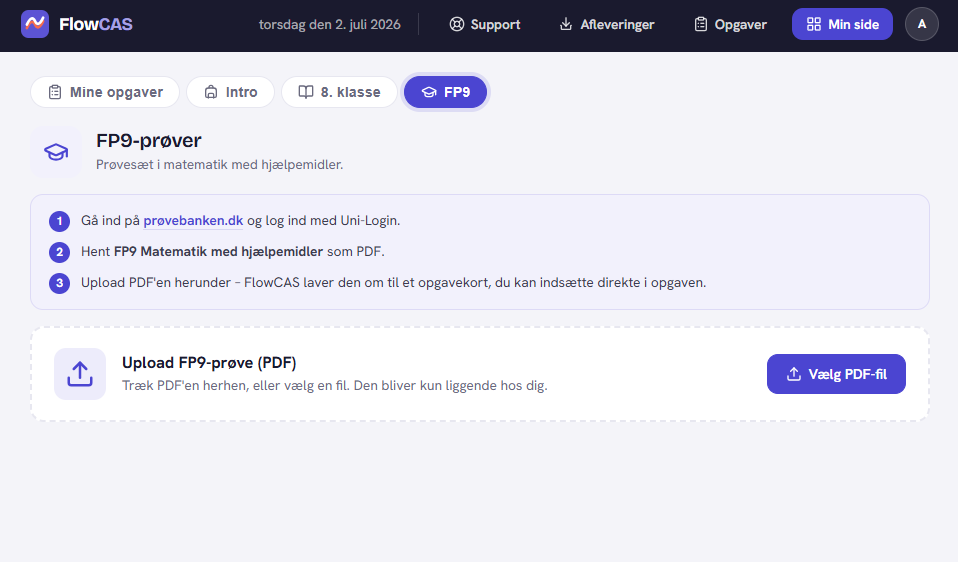Open Opgaver from the top navigation
This screenshot has width=958, height=562.
pyautogui.click(x=731, y=24)
